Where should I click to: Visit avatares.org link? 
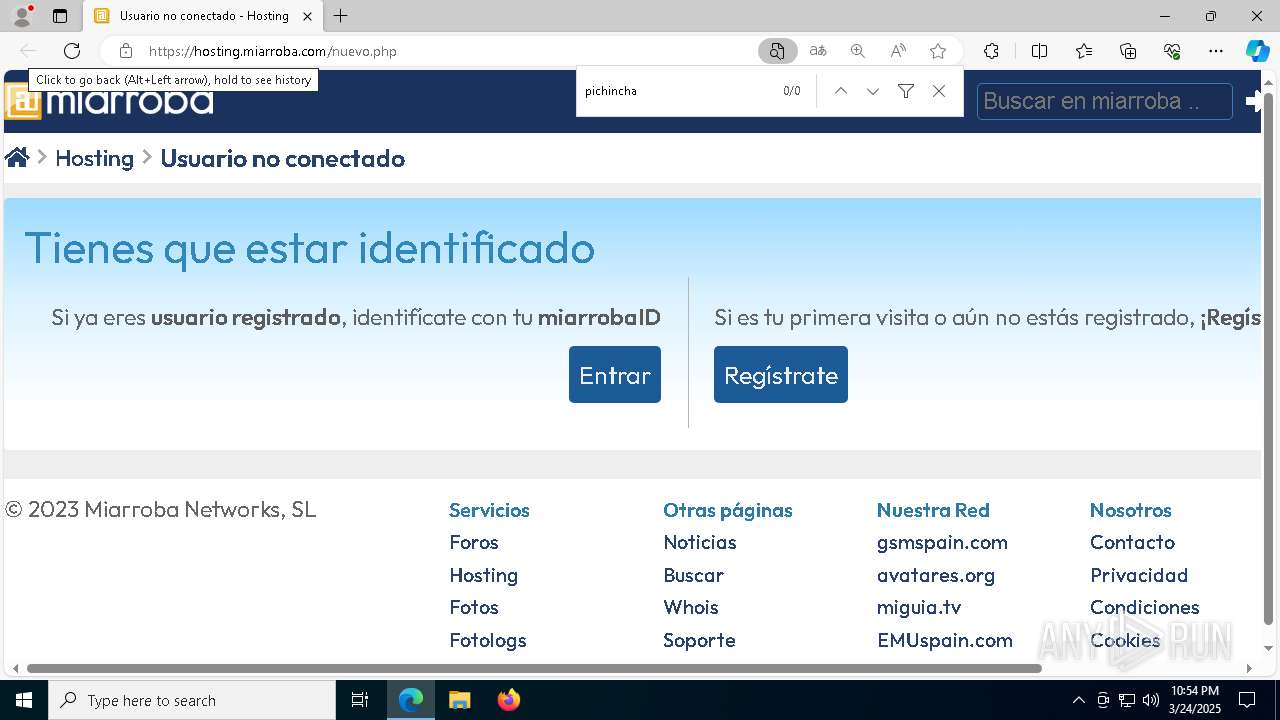click(x=936, y=575)
